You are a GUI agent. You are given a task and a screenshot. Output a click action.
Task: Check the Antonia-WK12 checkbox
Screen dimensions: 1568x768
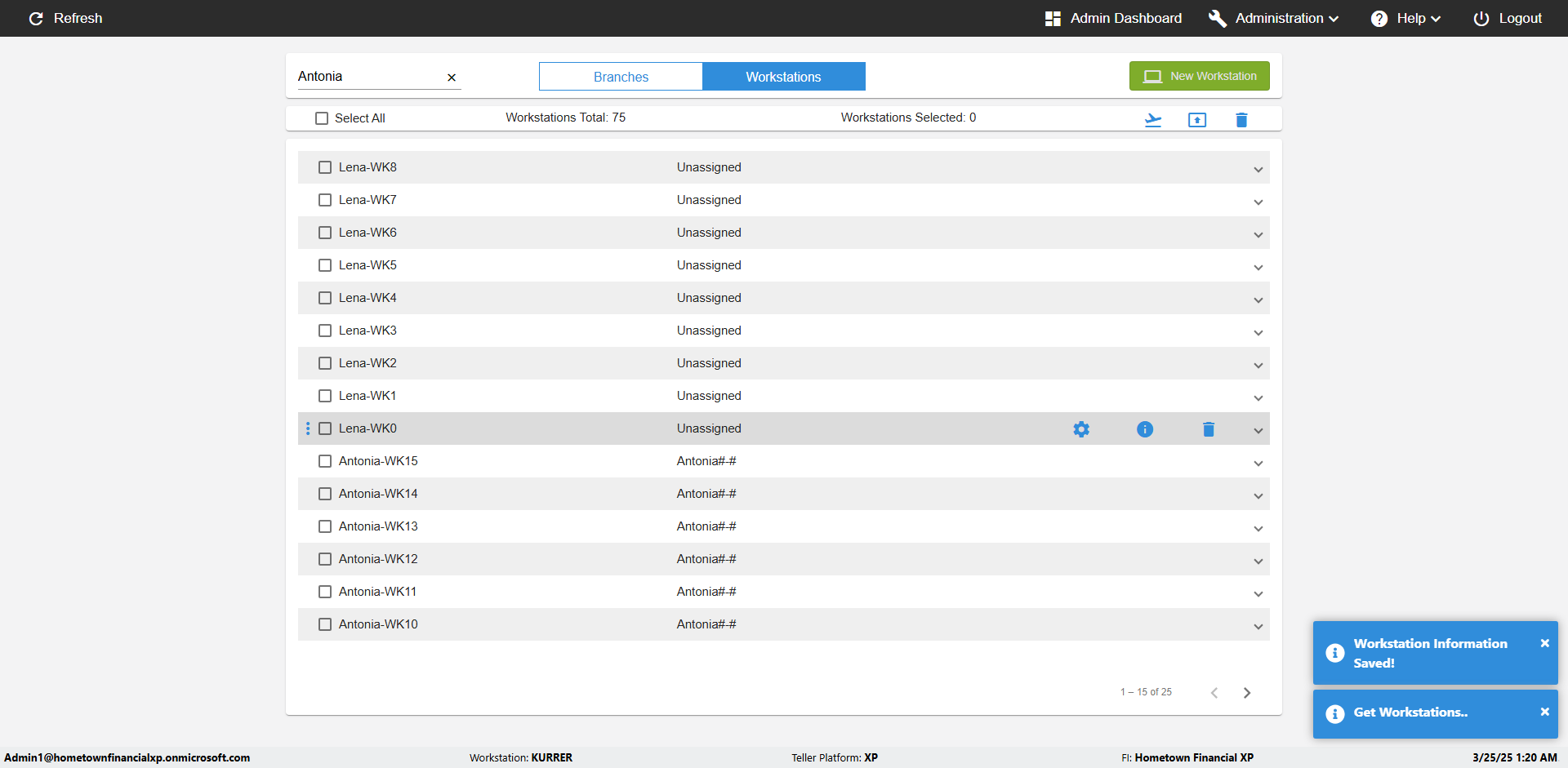[325, 559]
